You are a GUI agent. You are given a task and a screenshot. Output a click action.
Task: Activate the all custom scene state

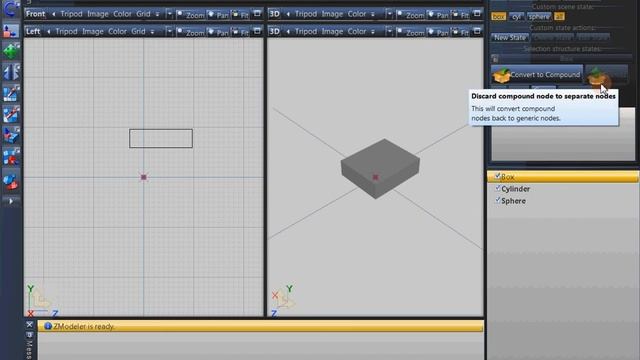[559, 16]
